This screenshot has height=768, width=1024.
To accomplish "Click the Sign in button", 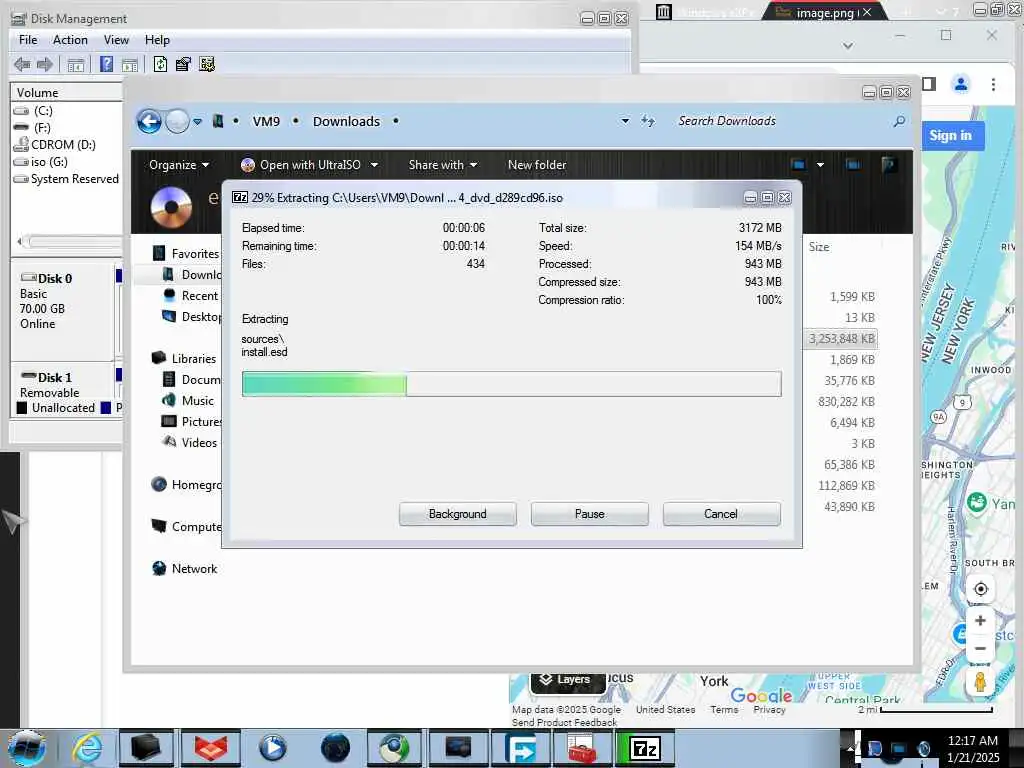I will click(951, 135).
